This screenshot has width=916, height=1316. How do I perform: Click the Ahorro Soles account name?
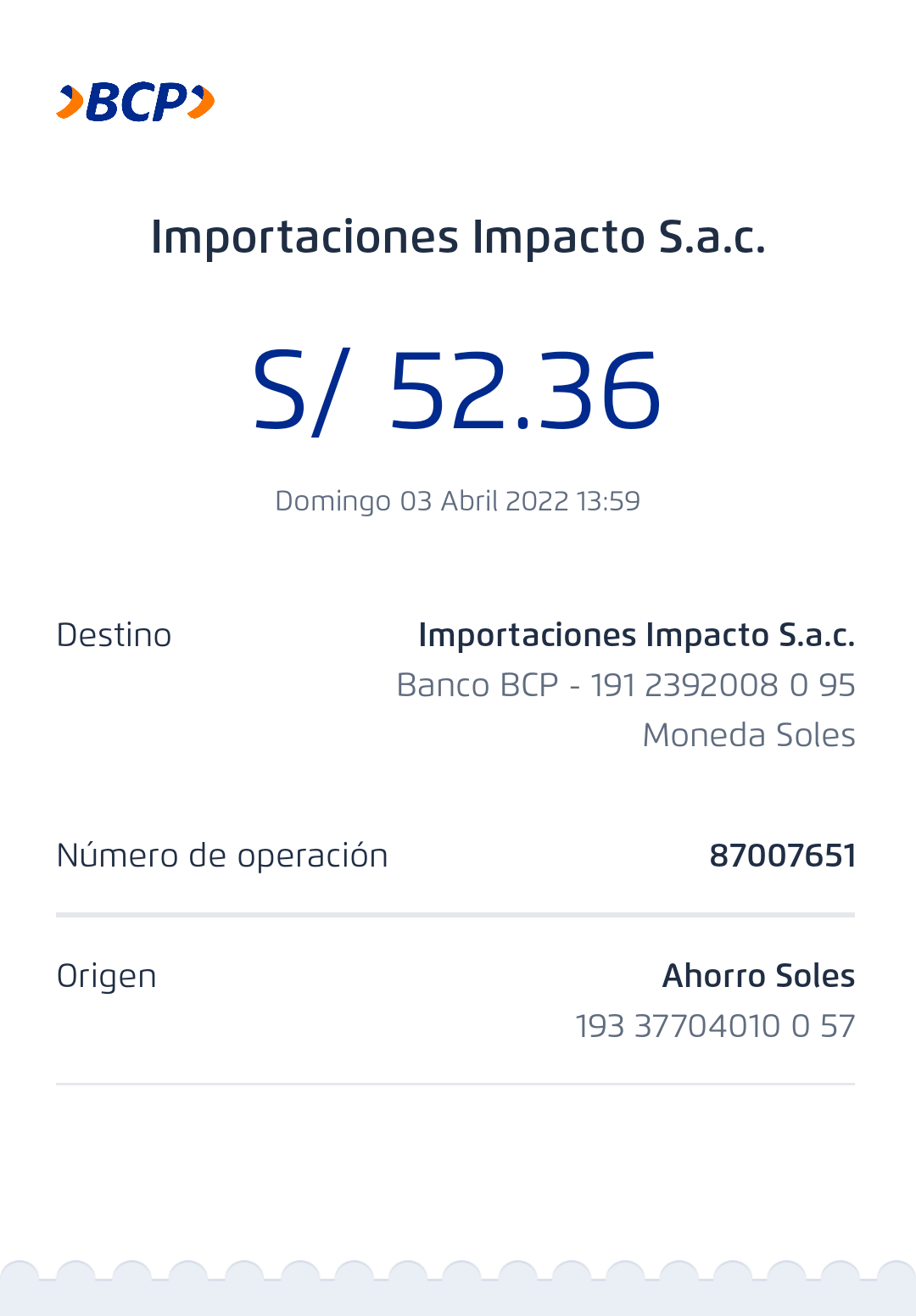[x=758, y=976]
